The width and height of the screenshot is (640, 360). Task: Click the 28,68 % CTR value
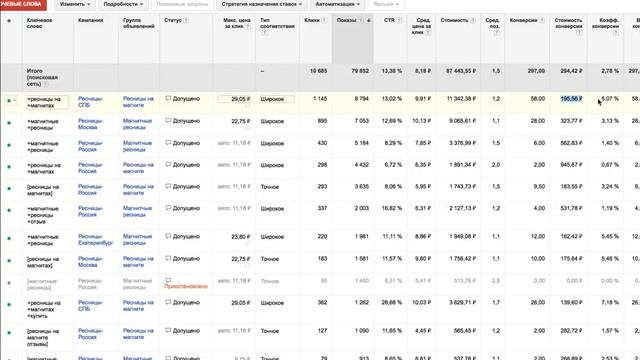[x=392, y=303]
